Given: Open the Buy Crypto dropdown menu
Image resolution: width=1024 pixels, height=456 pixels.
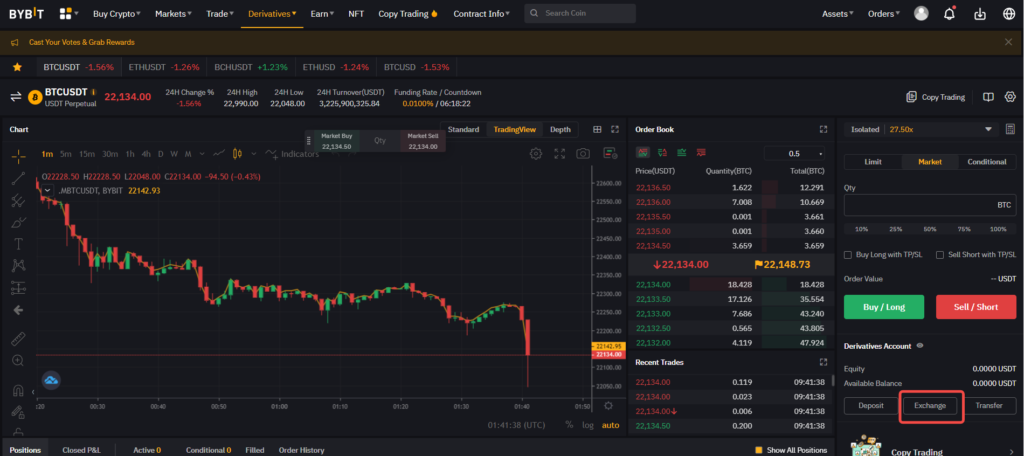Looking at the screenshot, I should (117, 14).
